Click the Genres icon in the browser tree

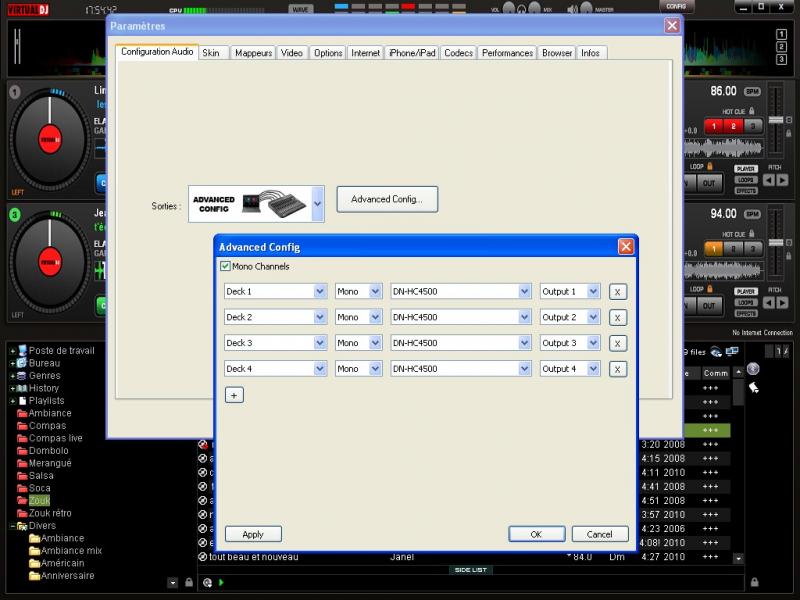click(21, 375)
